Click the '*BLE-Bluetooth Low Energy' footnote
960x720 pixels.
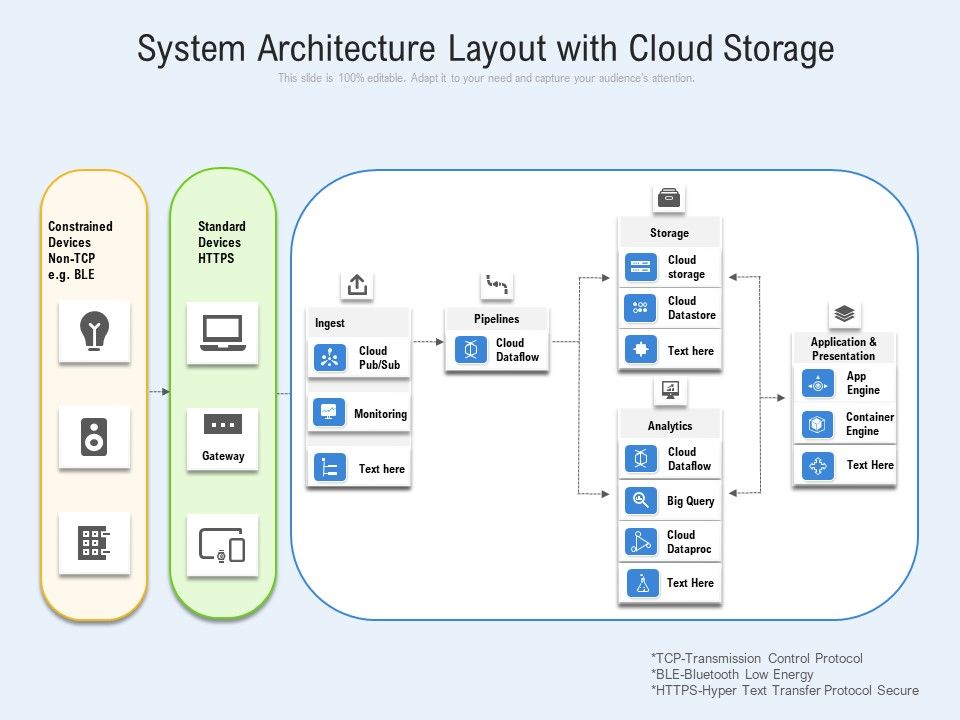[x=732, y=675]
